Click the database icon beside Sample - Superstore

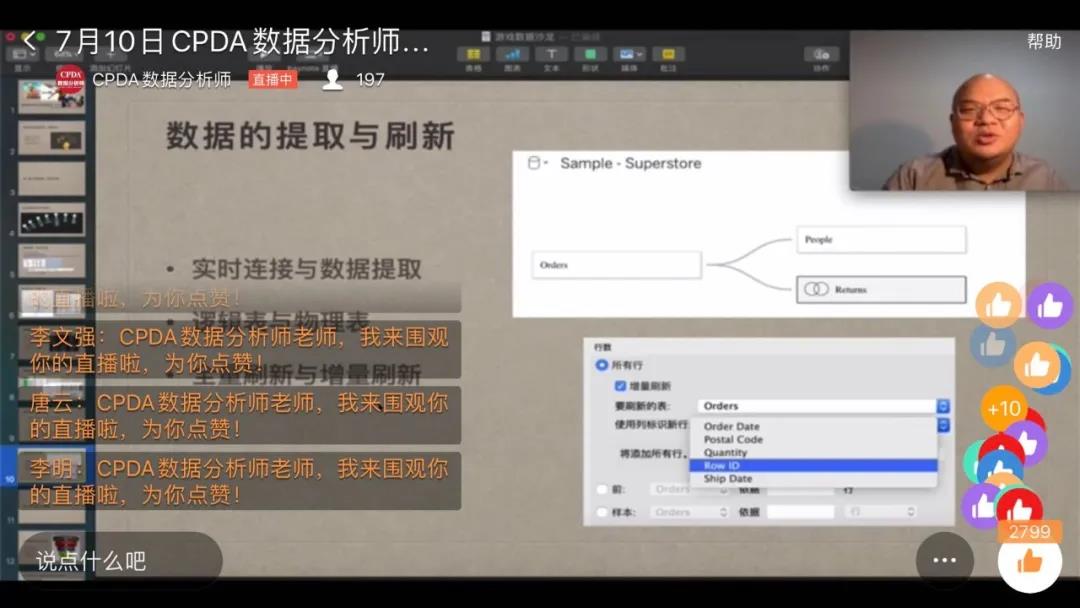click(x=534, y=163)
